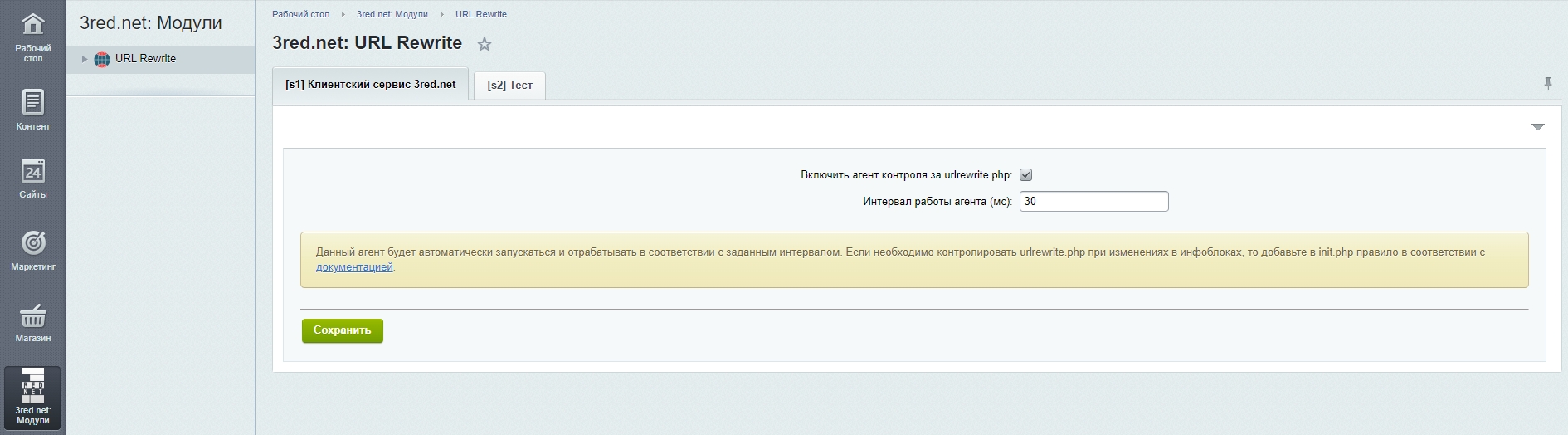Select URL Rewrite item in module tree
This screenshot has width=1568, height=435.
point(145,59)
